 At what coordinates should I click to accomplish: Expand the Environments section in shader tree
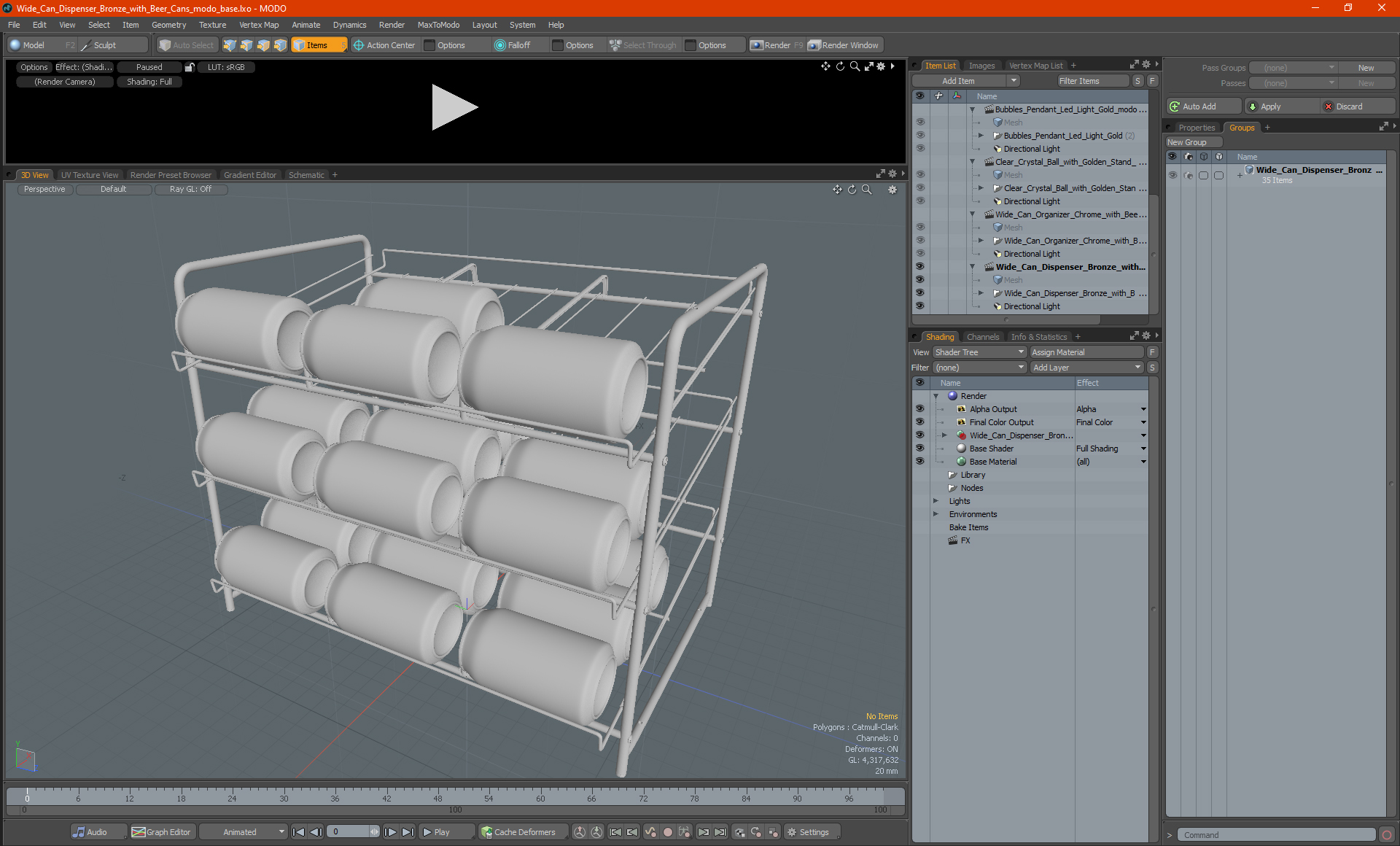936,514
